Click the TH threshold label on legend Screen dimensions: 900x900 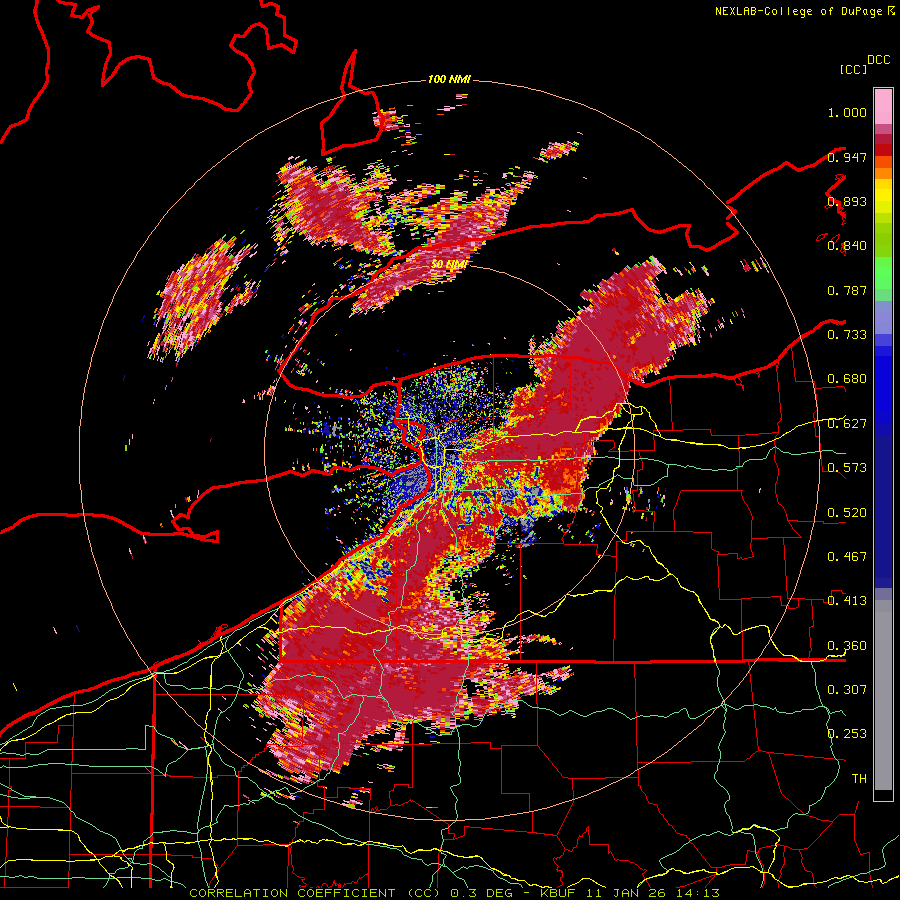(859, 778)
